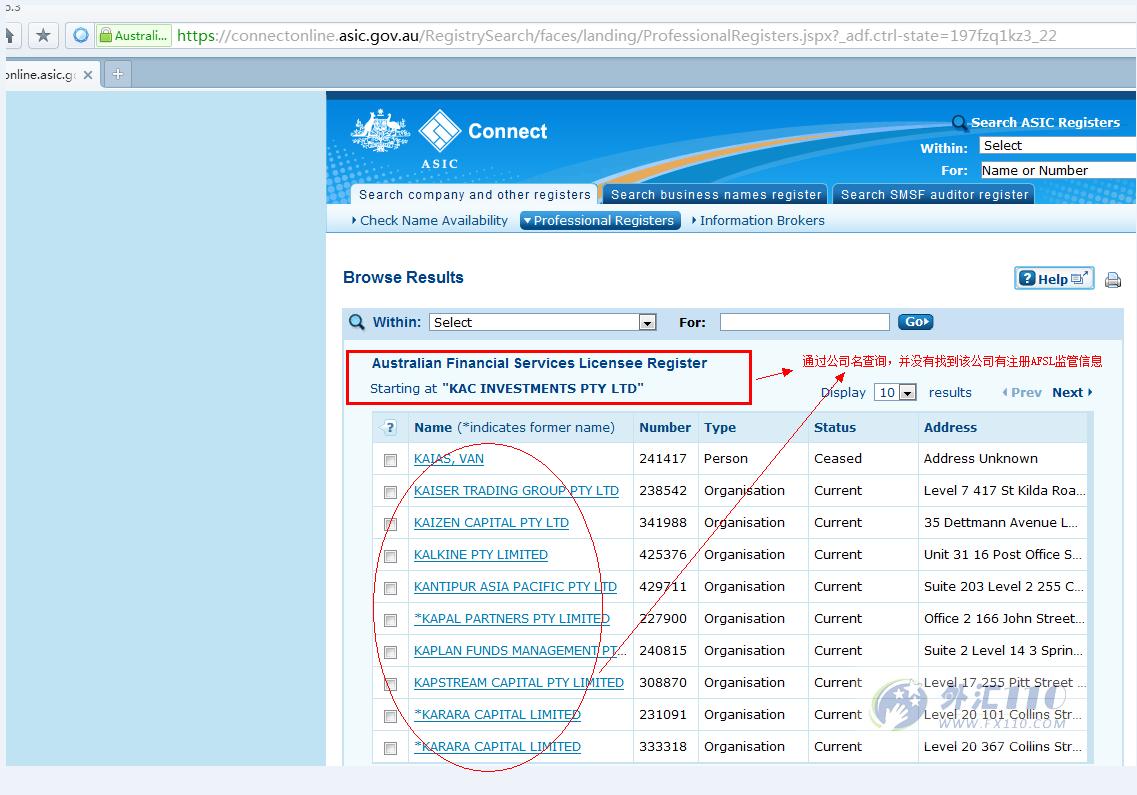Click the Person type cell
The height and width of the screenshot is (795, 1137).
coord(725,458)
